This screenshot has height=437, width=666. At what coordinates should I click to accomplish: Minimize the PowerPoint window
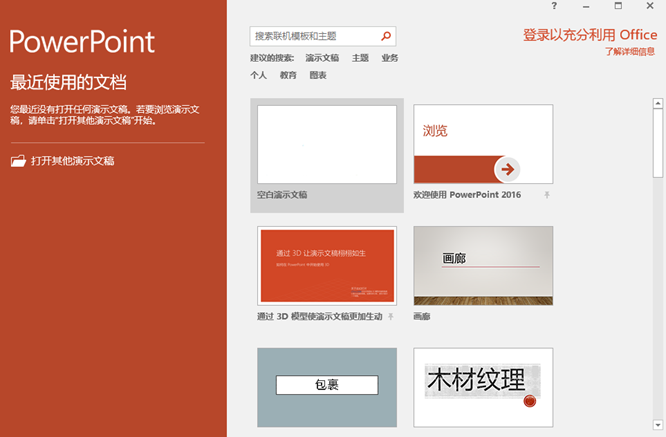(x=586, y=6)
